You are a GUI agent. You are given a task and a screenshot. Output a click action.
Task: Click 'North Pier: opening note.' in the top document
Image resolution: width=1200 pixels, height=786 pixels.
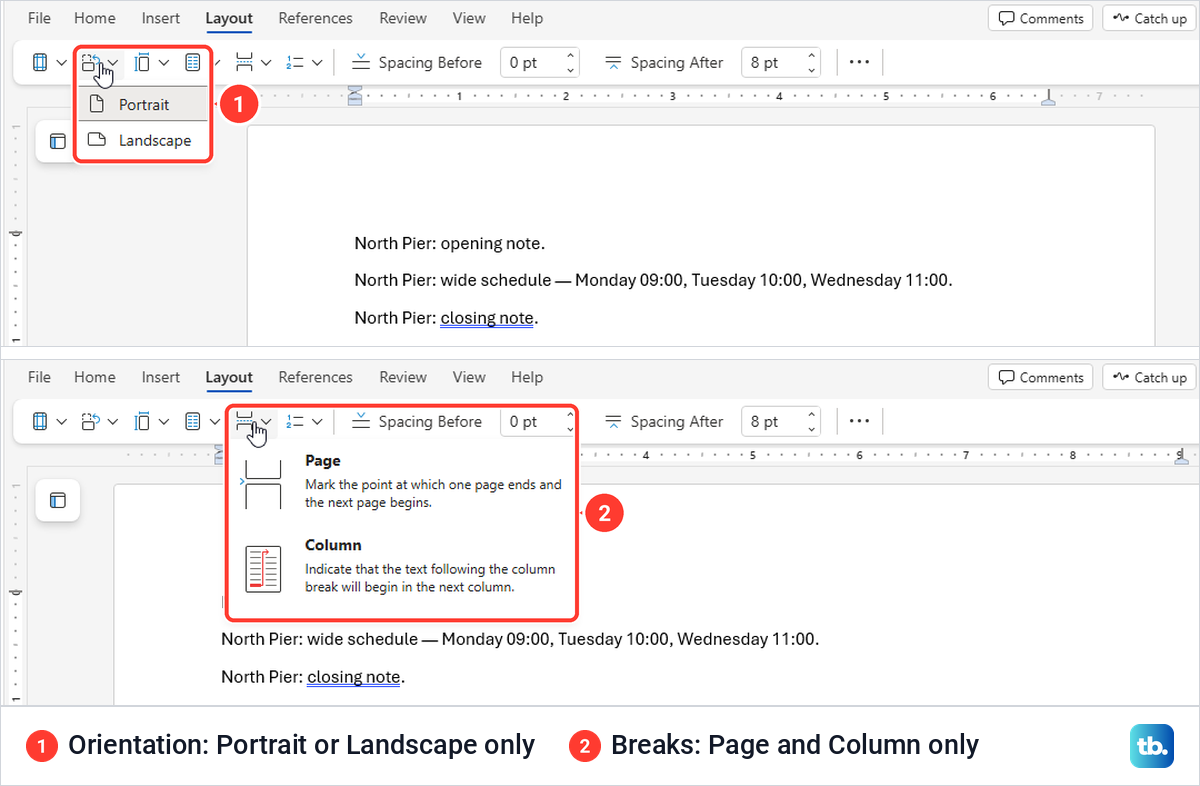450,243
